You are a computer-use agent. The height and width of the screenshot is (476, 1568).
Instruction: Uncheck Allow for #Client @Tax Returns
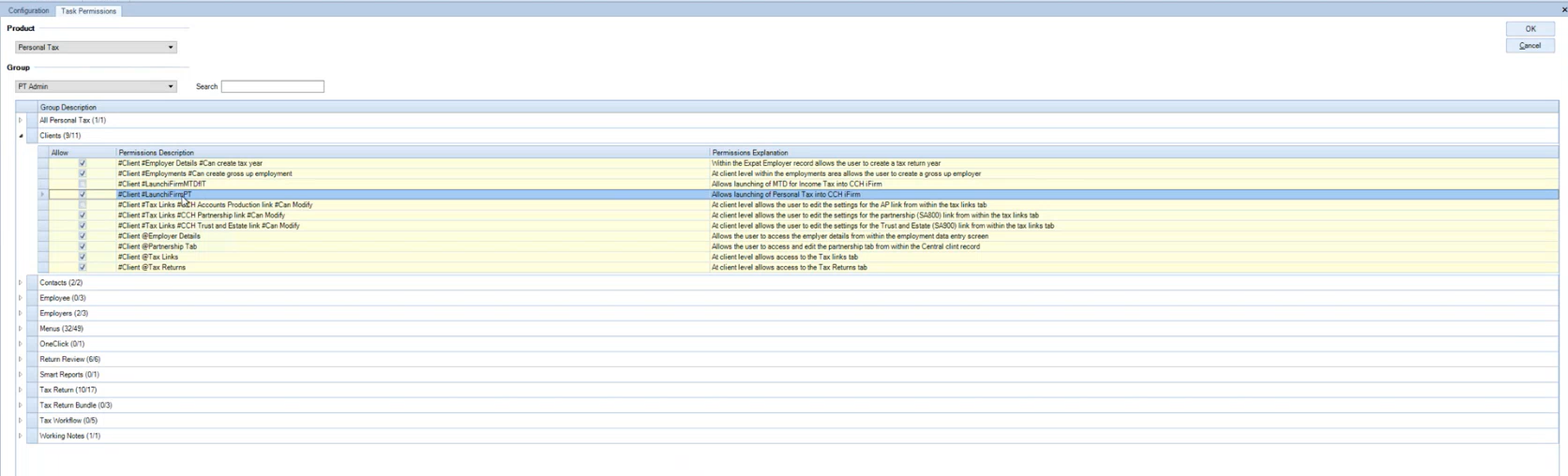(x=83, y=267)
